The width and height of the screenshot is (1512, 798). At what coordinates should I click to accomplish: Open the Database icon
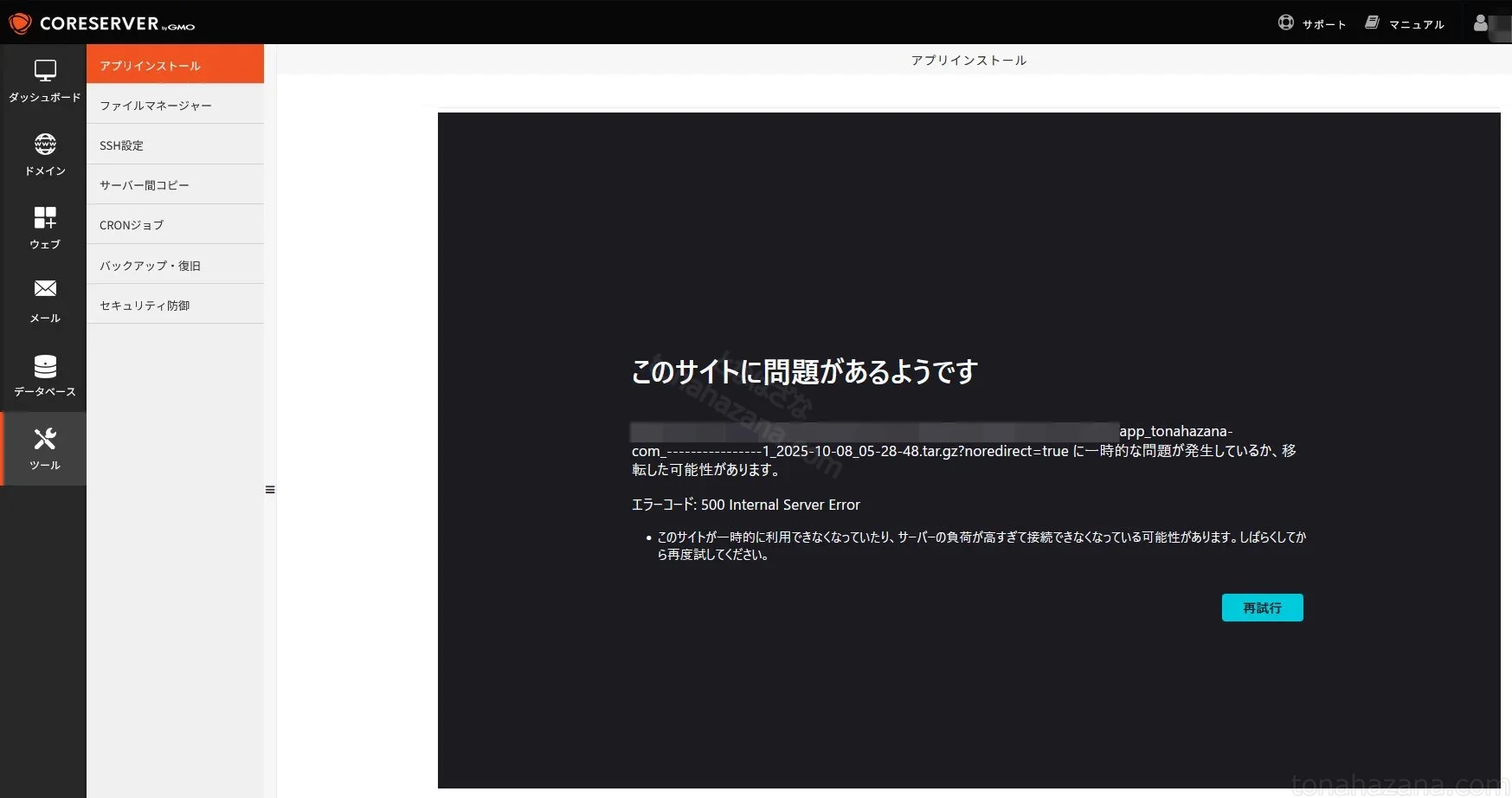[45, 366]
